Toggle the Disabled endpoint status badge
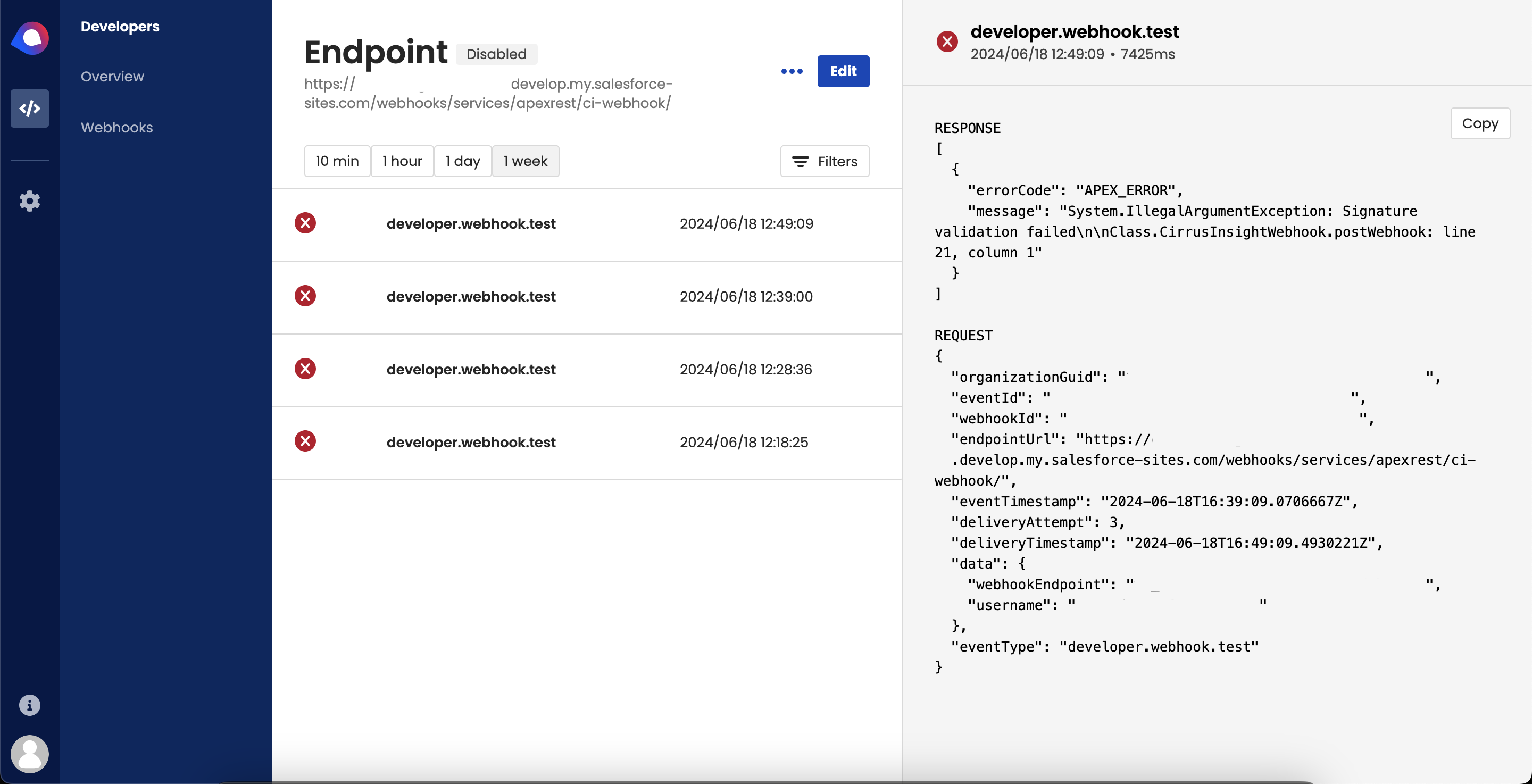 click(x=497, y=54)
